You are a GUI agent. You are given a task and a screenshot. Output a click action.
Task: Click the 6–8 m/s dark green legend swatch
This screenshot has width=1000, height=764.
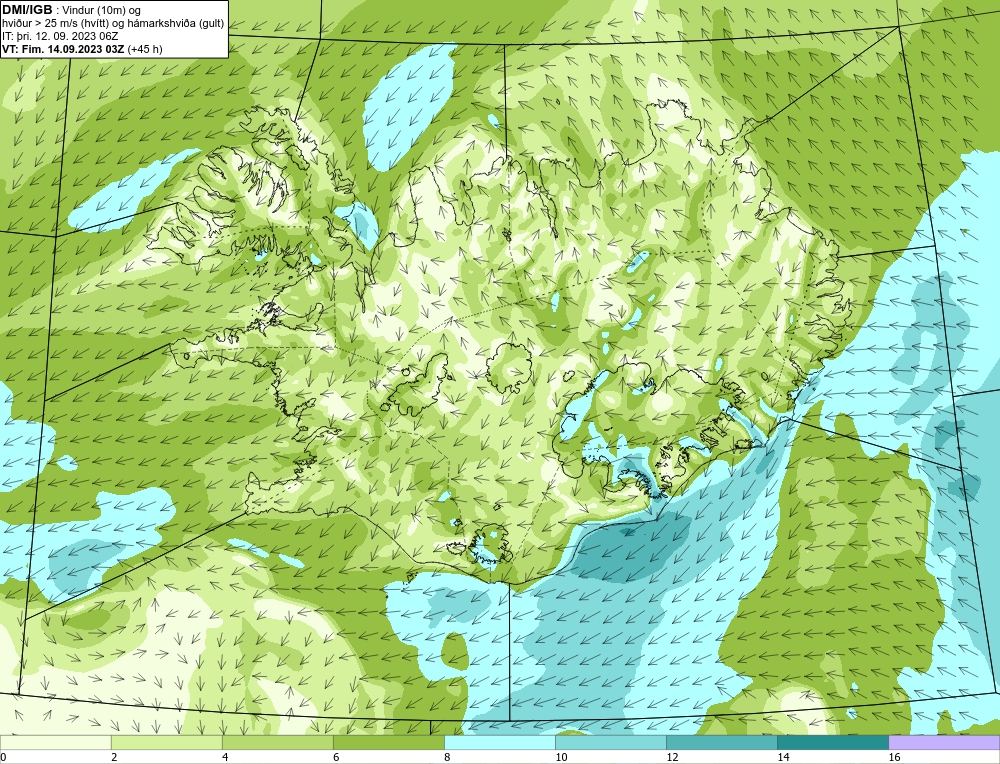388,742
